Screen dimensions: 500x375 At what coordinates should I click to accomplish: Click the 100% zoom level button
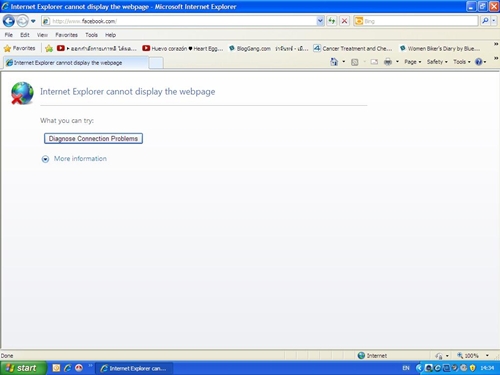click(468, 356)
